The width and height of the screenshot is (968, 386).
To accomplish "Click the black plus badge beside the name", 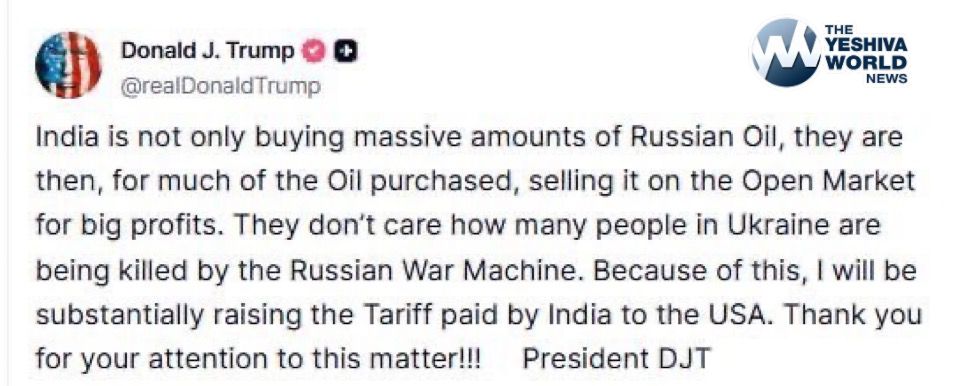I will tap(345, 52).
